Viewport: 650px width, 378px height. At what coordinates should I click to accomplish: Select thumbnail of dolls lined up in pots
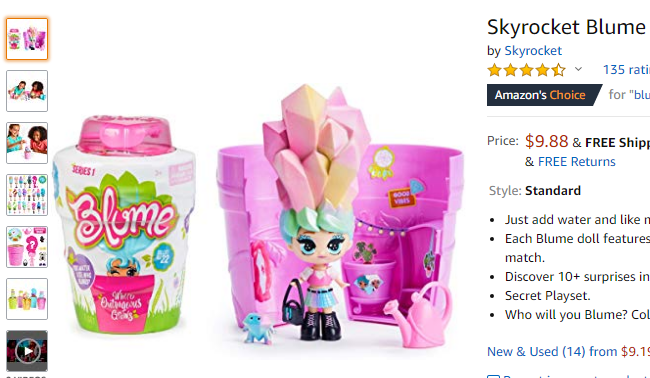click(x=27, y=299)
